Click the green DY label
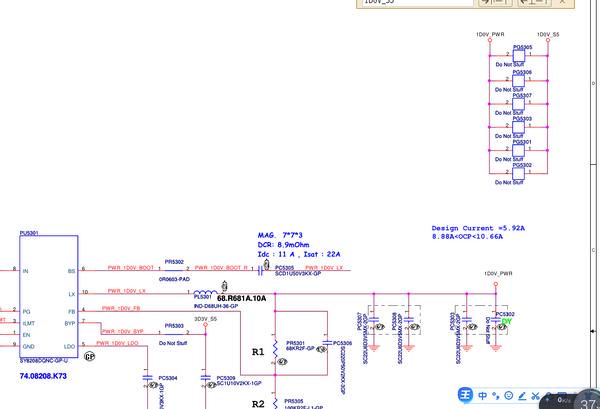 [x=507, y=321]
